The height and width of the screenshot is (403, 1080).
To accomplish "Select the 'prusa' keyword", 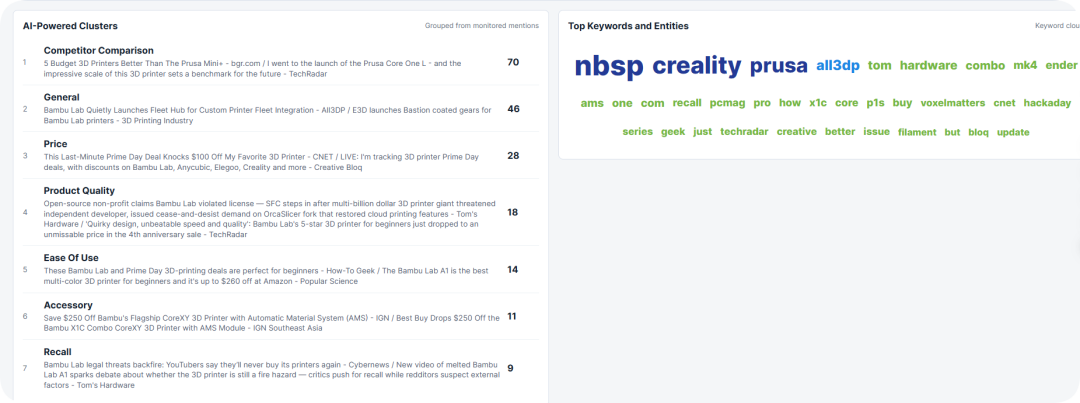I will click(778, 66).
